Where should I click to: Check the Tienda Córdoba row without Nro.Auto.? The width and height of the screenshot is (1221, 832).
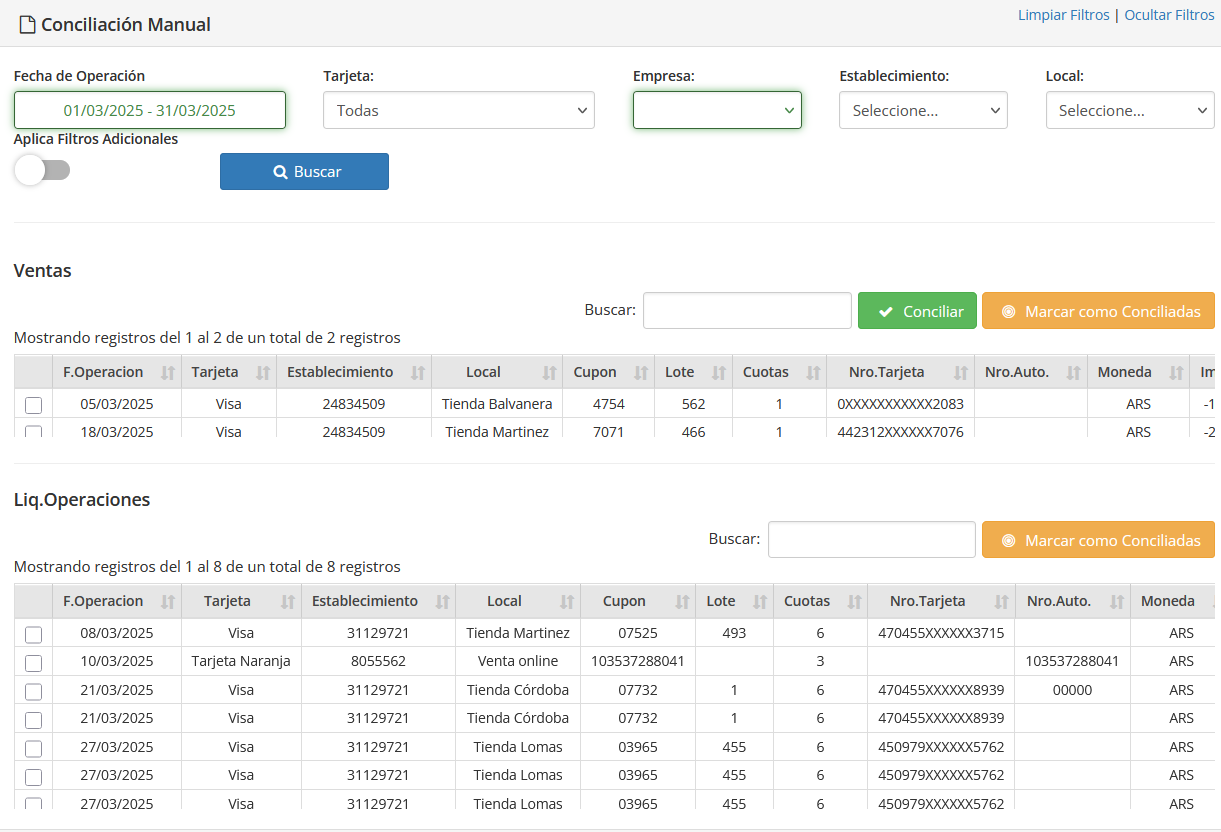pyautogui.click(x=34, y=719)
